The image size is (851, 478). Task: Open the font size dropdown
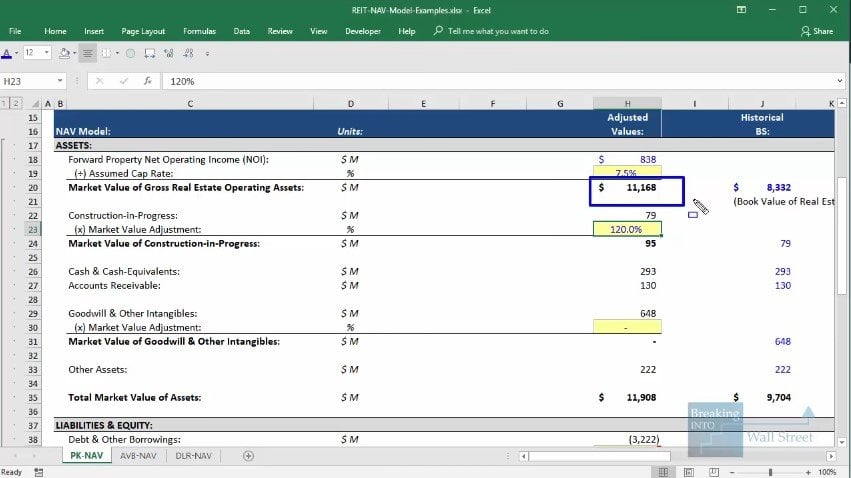pos(47,53)
